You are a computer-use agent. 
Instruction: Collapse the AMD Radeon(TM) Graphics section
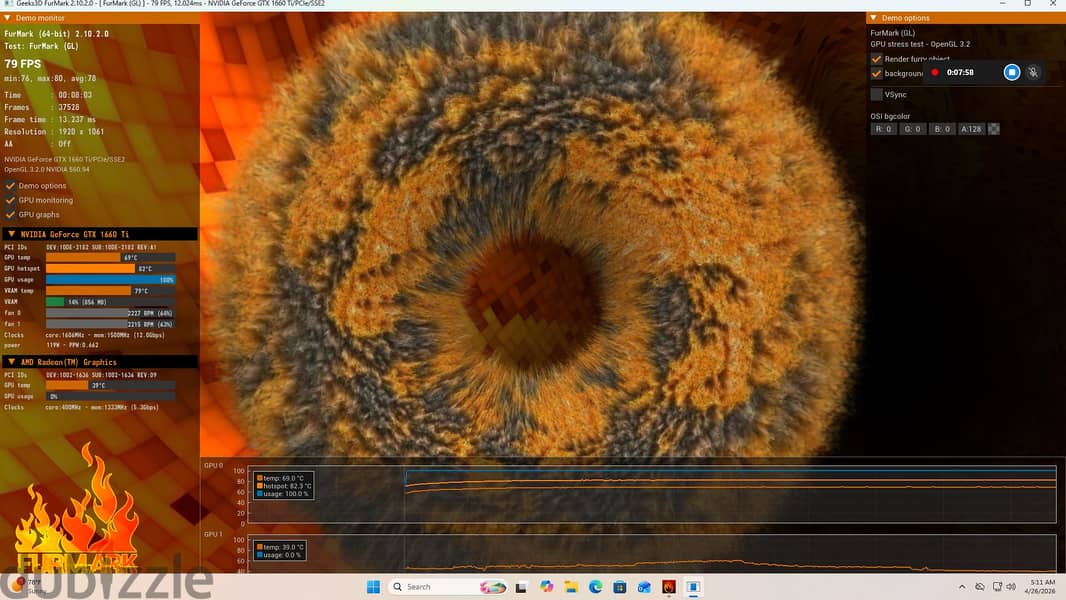click(12, 362)
